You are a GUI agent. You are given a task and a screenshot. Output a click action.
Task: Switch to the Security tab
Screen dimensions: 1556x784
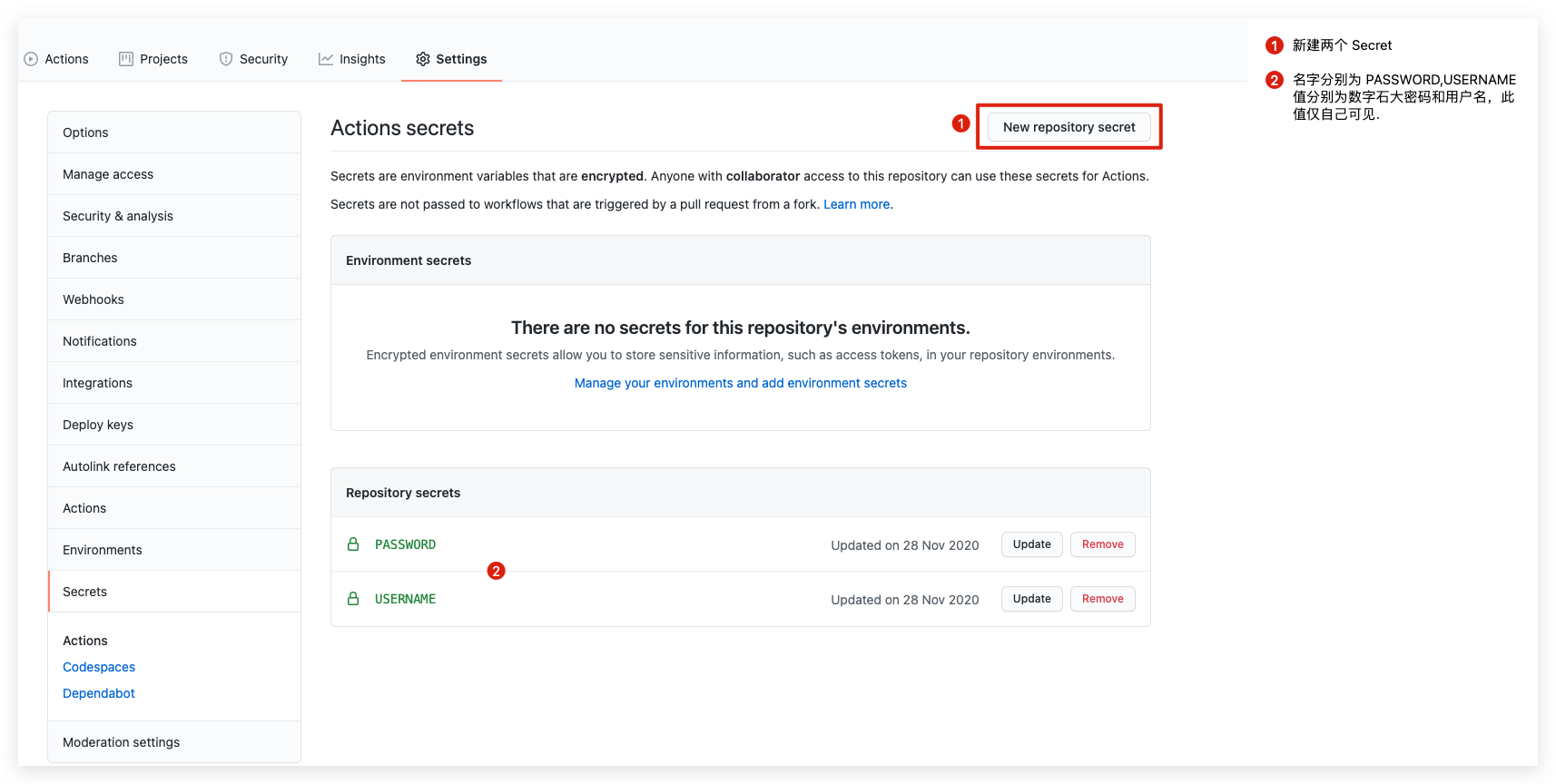pos(263,59)
